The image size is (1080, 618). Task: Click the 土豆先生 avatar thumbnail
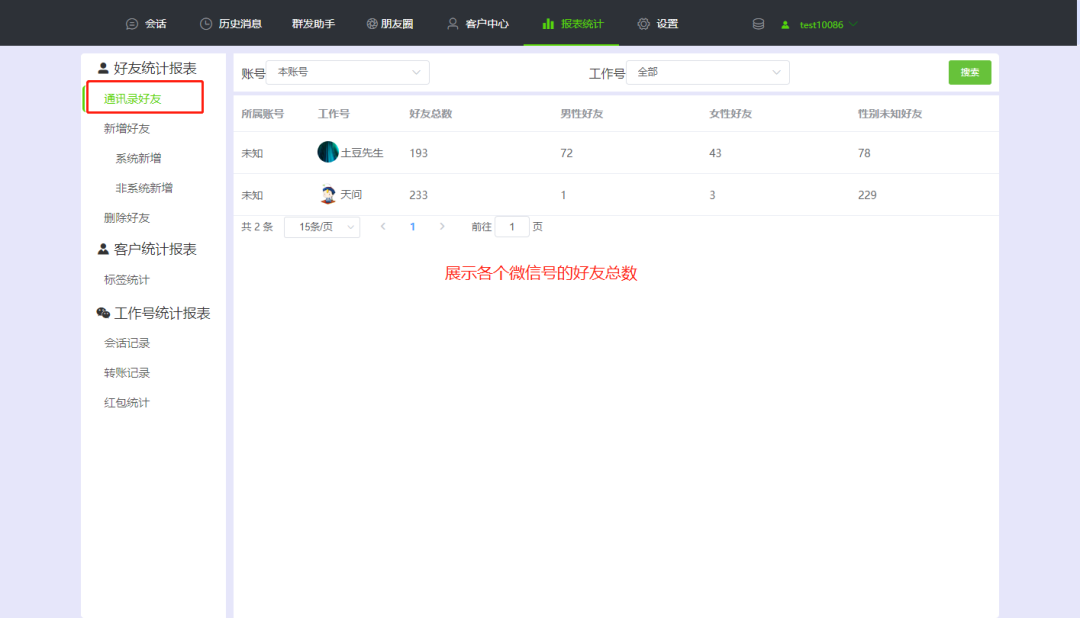coord(328,152)
